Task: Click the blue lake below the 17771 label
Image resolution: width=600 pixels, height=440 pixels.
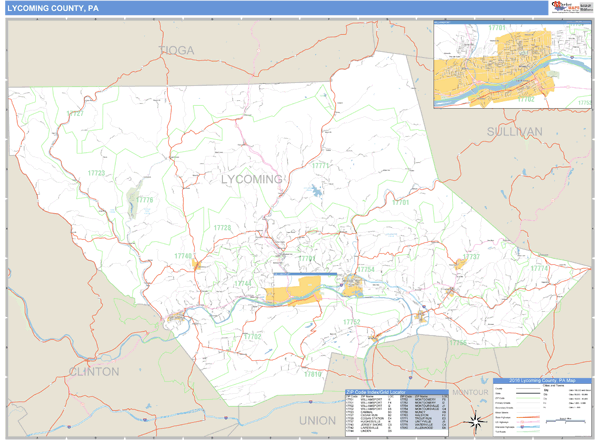Action: [316, 190]
